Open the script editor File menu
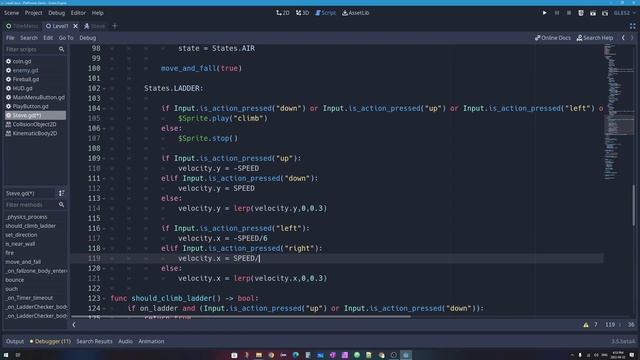The height and width of the screenshot is (360, 640). coord(10,38)
